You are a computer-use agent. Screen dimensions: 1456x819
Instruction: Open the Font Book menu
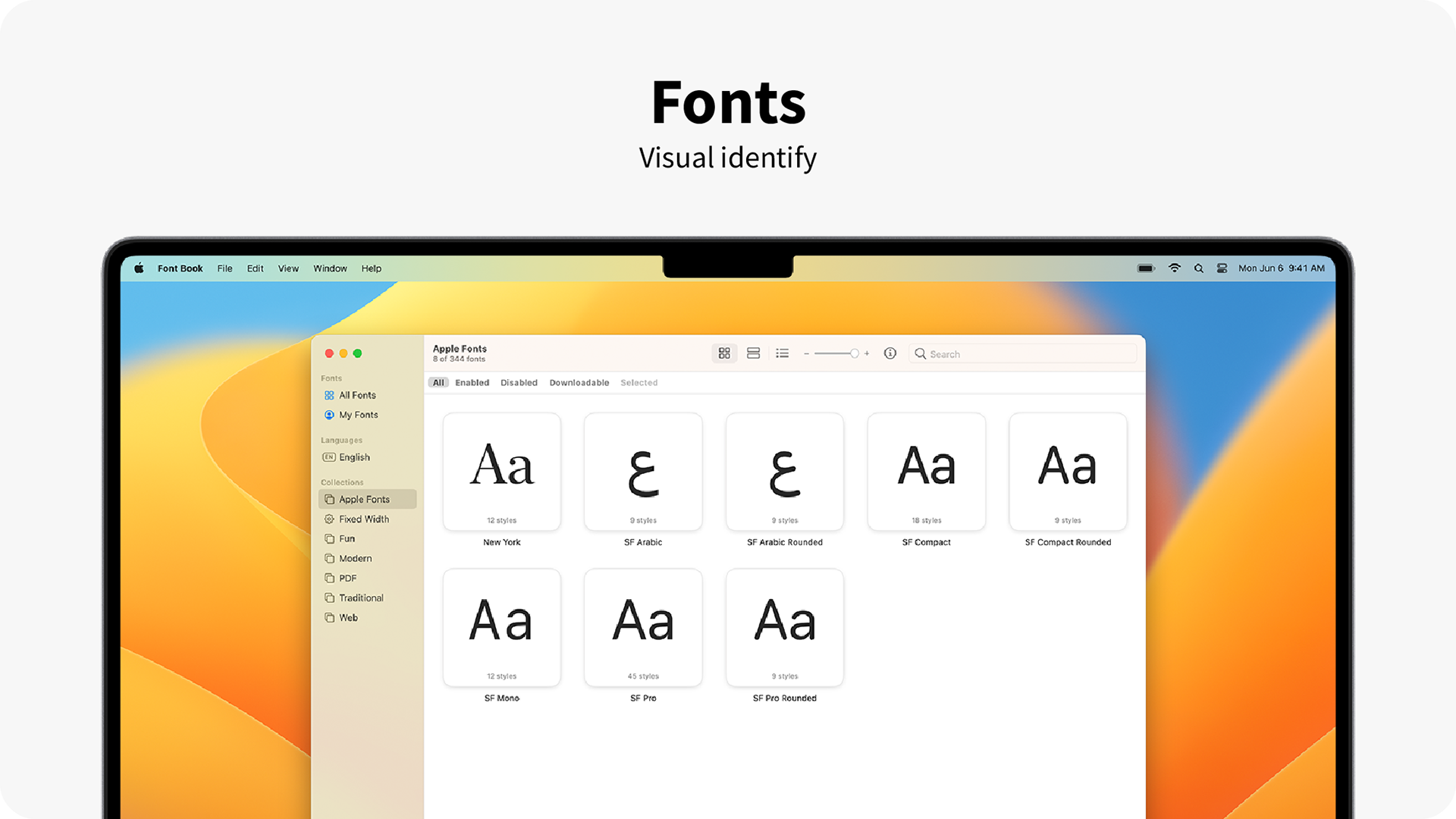180,268
